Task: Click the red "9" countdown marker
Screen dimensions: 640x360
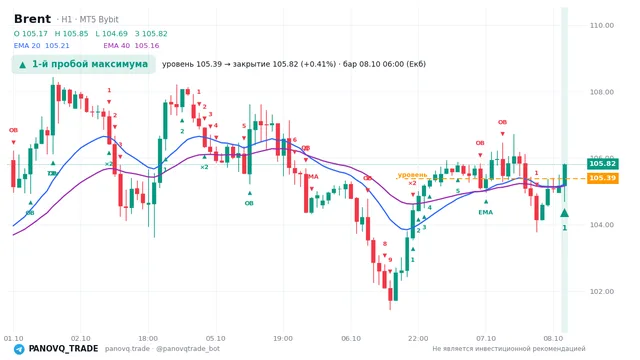Action: (390, 260)
